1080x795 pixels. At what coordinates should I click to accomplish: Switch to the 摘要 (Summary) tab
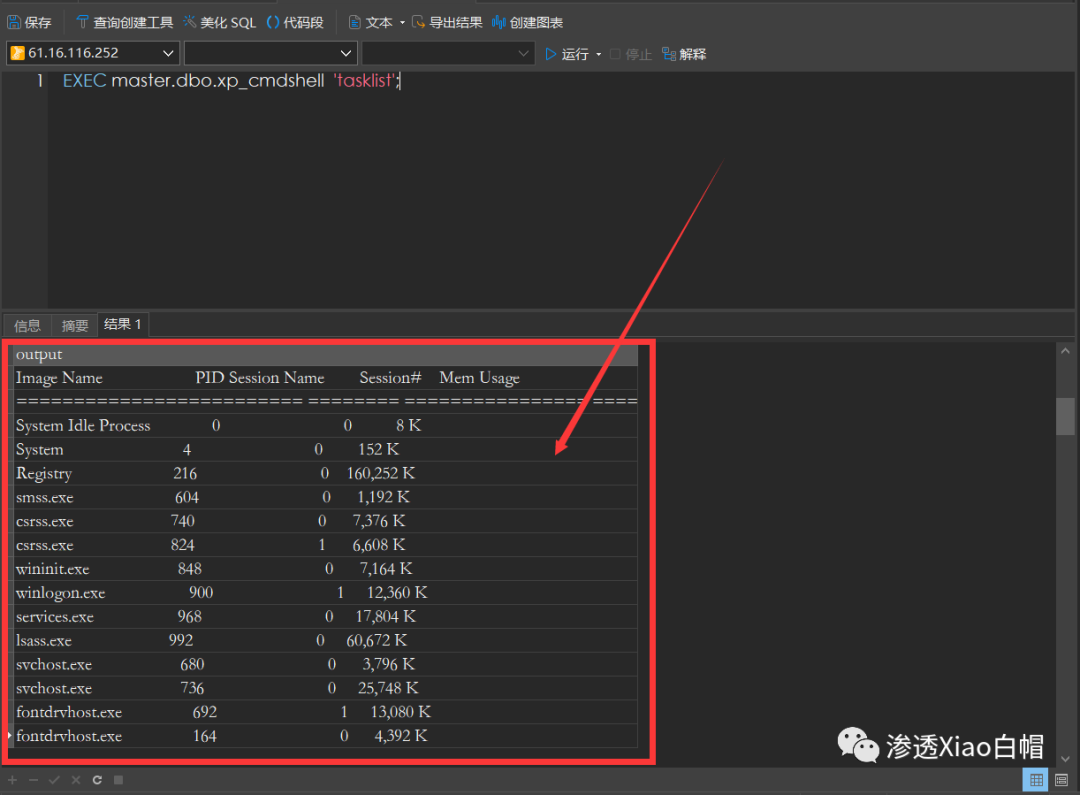[x=74, y=325]
